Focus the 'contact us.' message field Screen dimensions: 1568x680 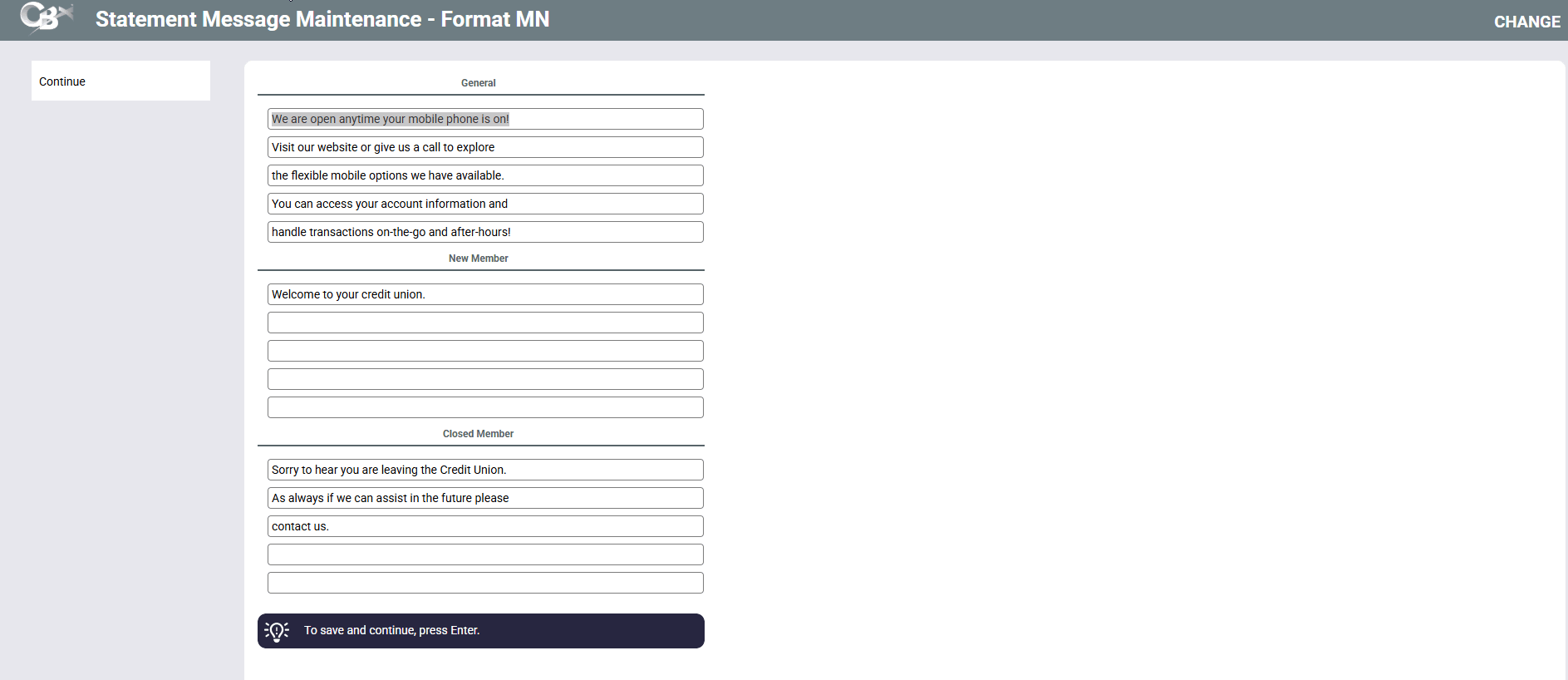tap(485, 526)
